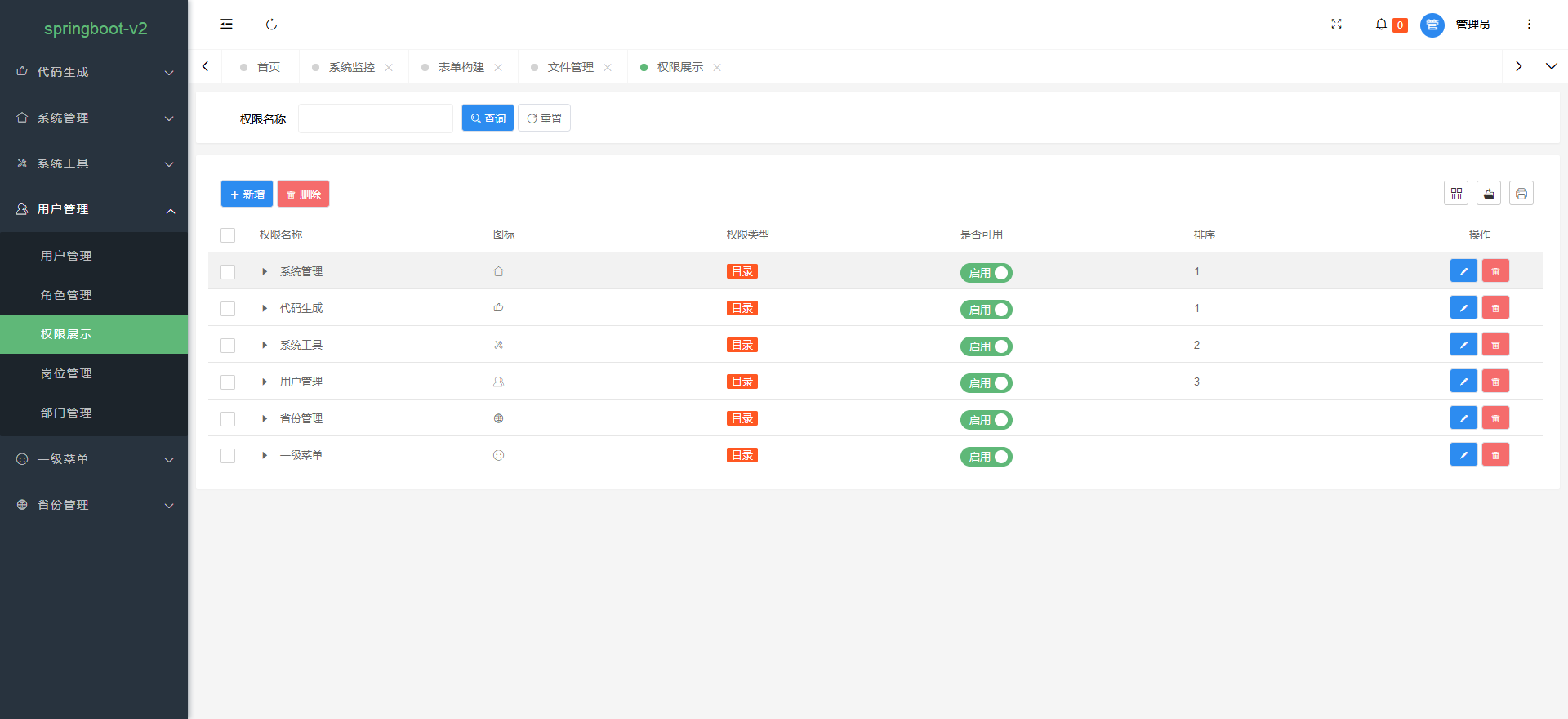Toggle the 启用 switch for 省份管理
This screenshot has width=1568, height=719.
coord(986,420)
